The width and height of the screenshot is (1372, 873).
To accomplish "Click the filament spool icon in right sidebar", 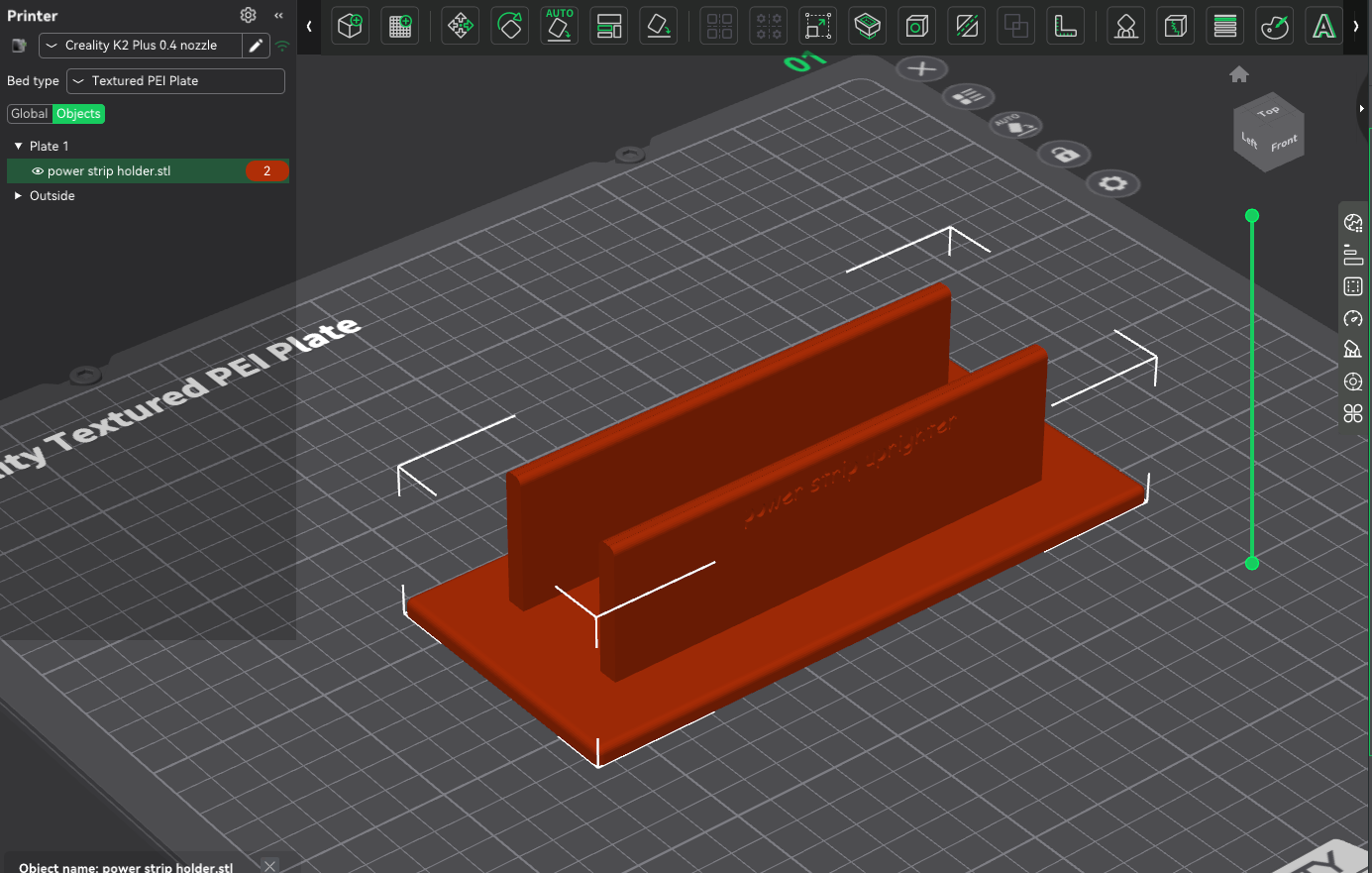I will (1353, 382).
